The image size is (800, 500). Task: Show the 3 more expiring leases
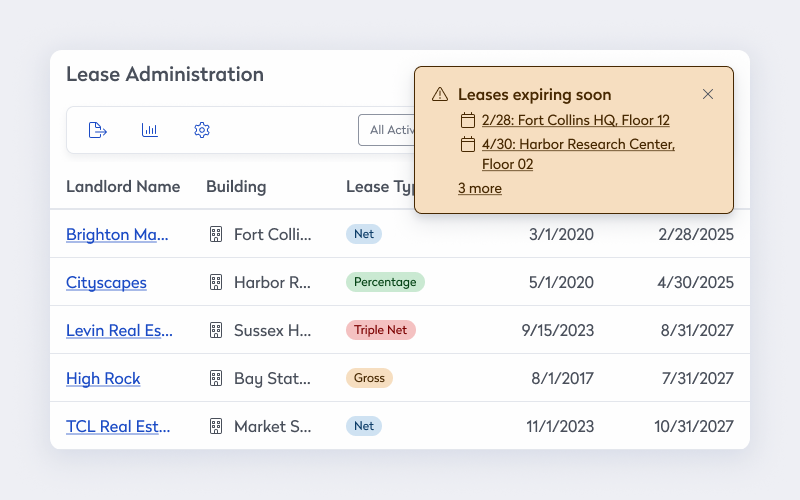[x=480, y=188]
